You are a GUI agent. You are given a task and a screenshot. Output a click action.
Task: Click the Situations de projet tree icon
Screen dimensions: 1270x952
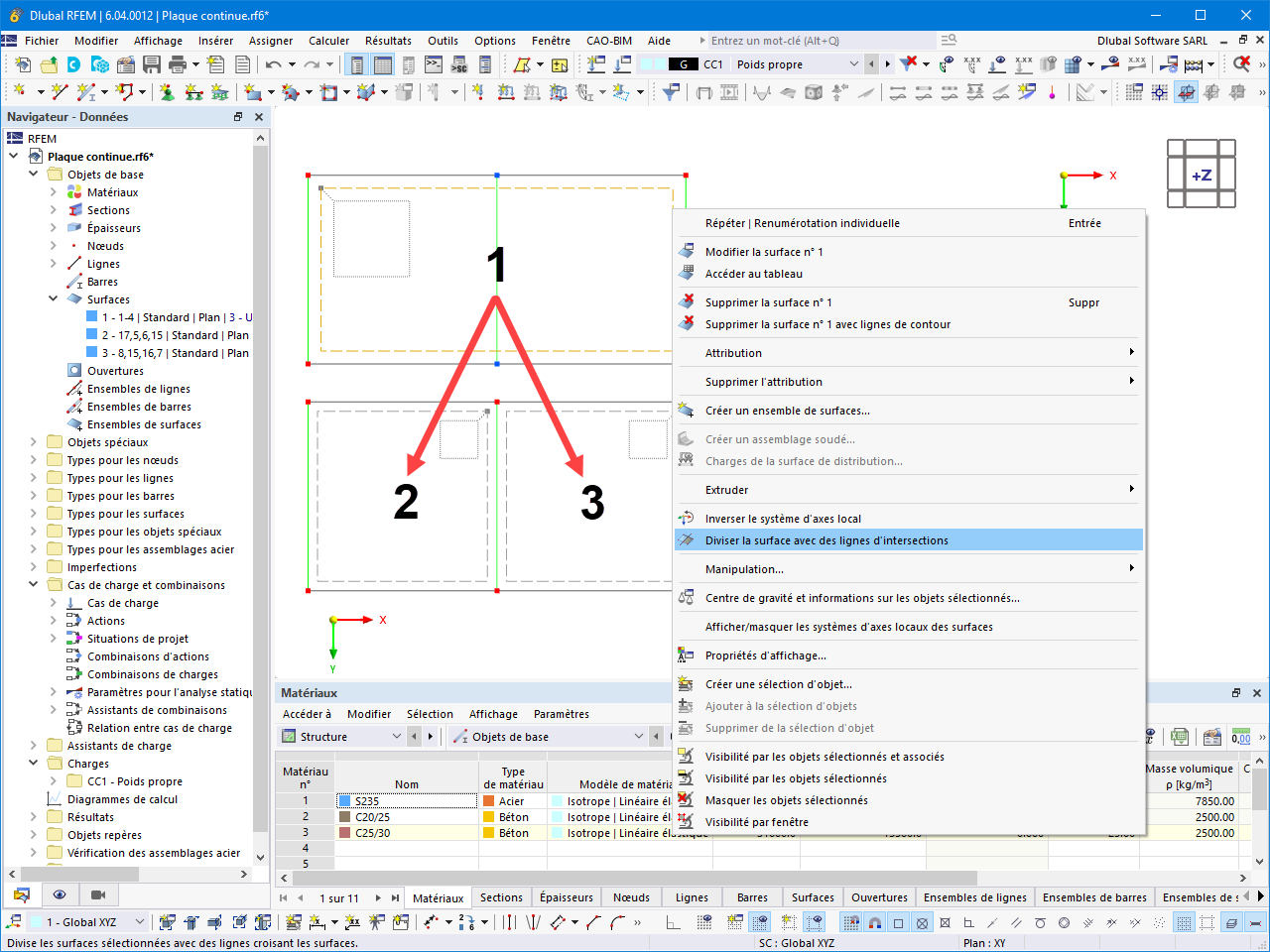[x=74, y=639]
